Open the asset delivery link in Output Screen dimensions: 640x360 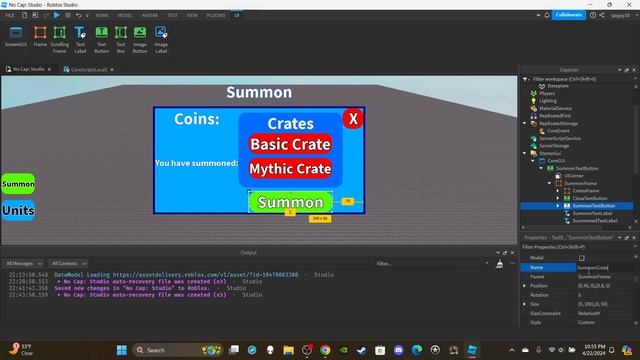[x=205, y=275]
